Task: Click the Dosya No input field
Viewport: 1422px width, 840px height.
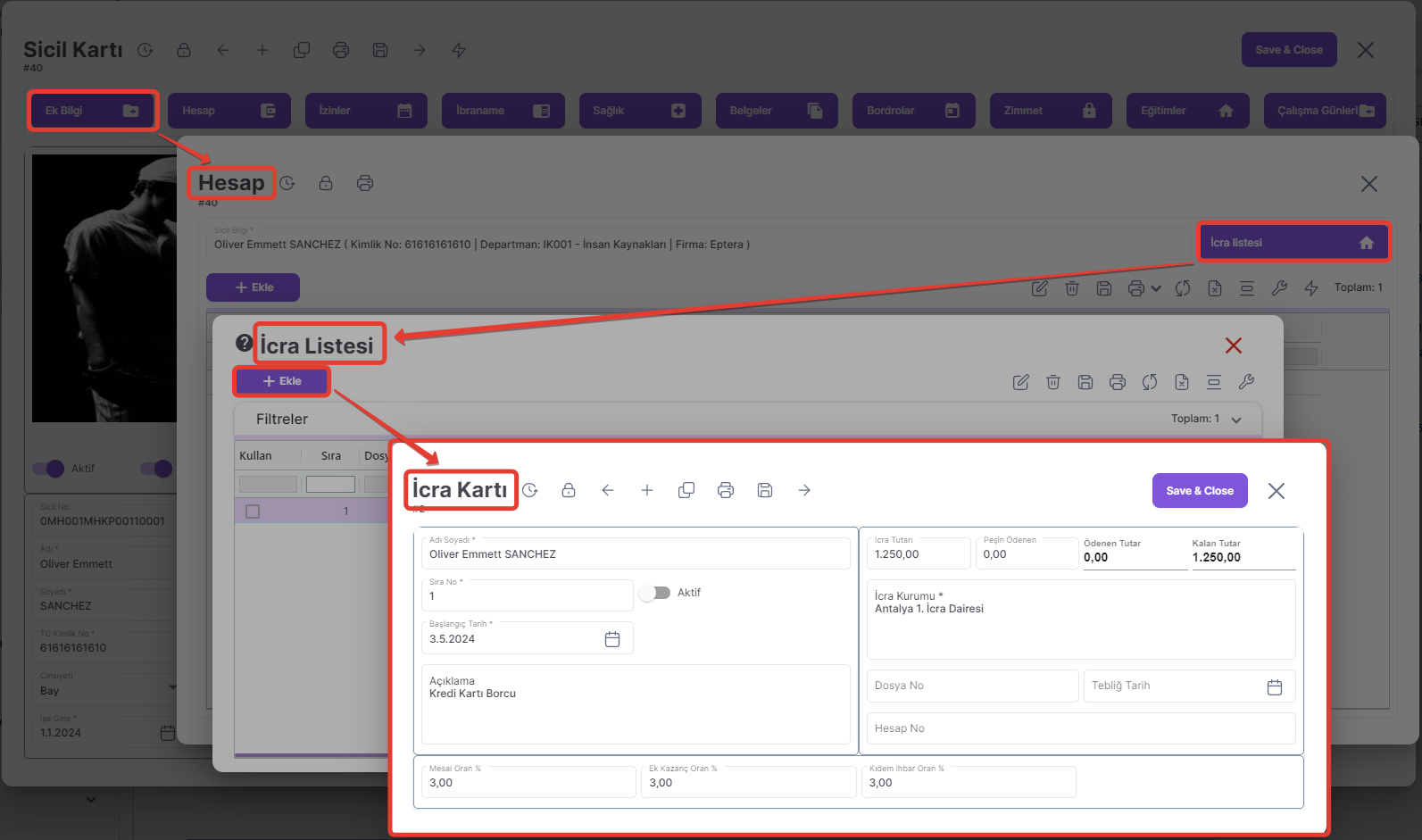Action: coord(972,686)
